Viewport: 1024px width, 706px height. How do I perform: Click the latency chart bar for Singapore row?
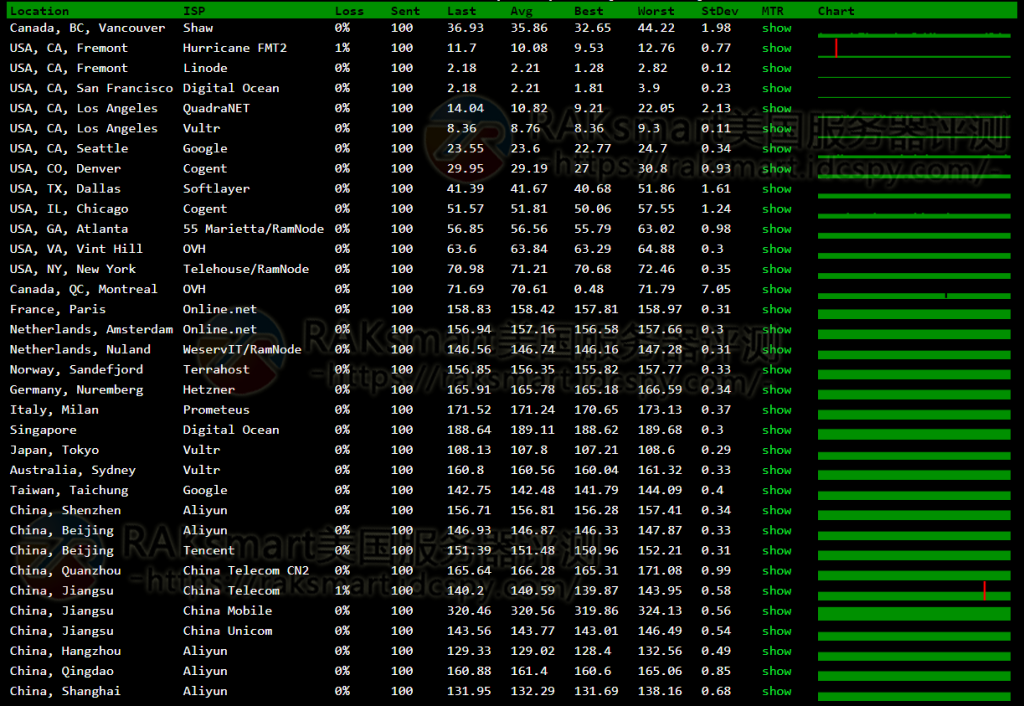point(914,434)
